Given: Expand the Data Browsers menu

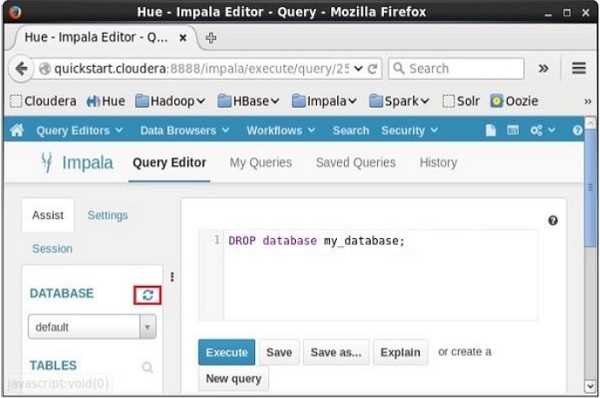Looking at the screenshot, I should pos(185,130).
